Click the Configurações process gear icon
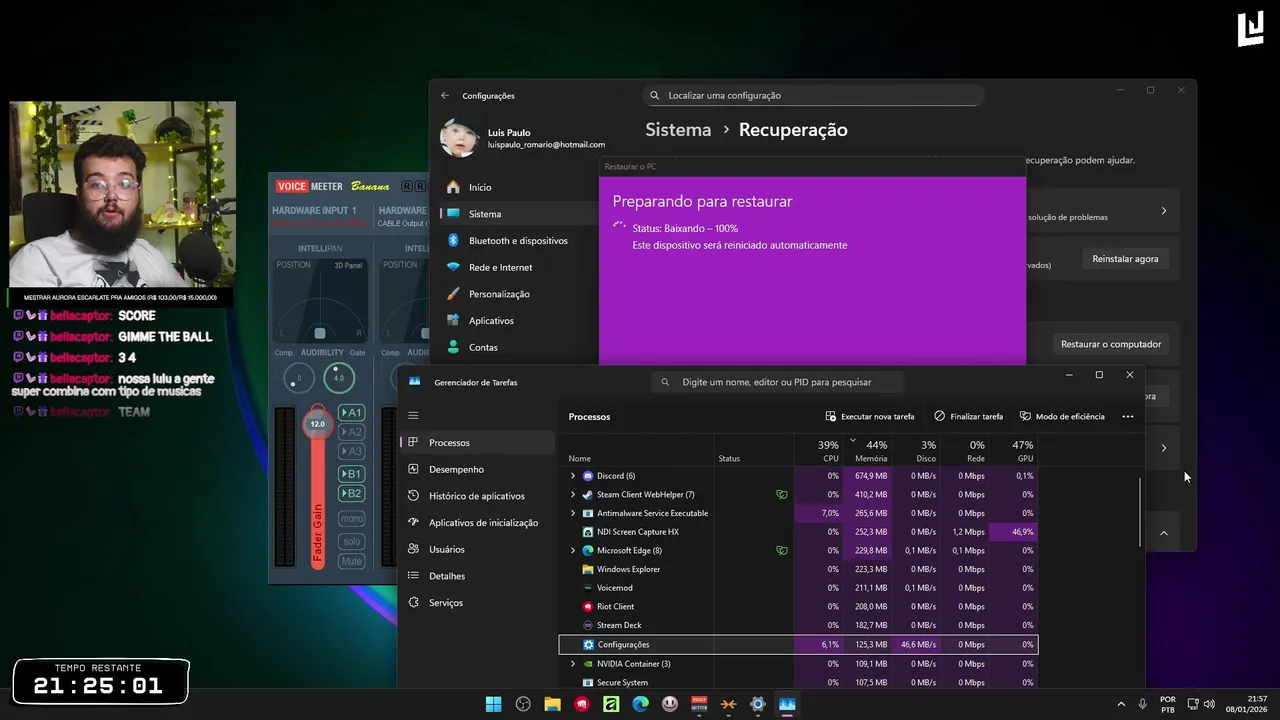The width and height of the screenshot is (1280, 720). [x=588, y=644]
